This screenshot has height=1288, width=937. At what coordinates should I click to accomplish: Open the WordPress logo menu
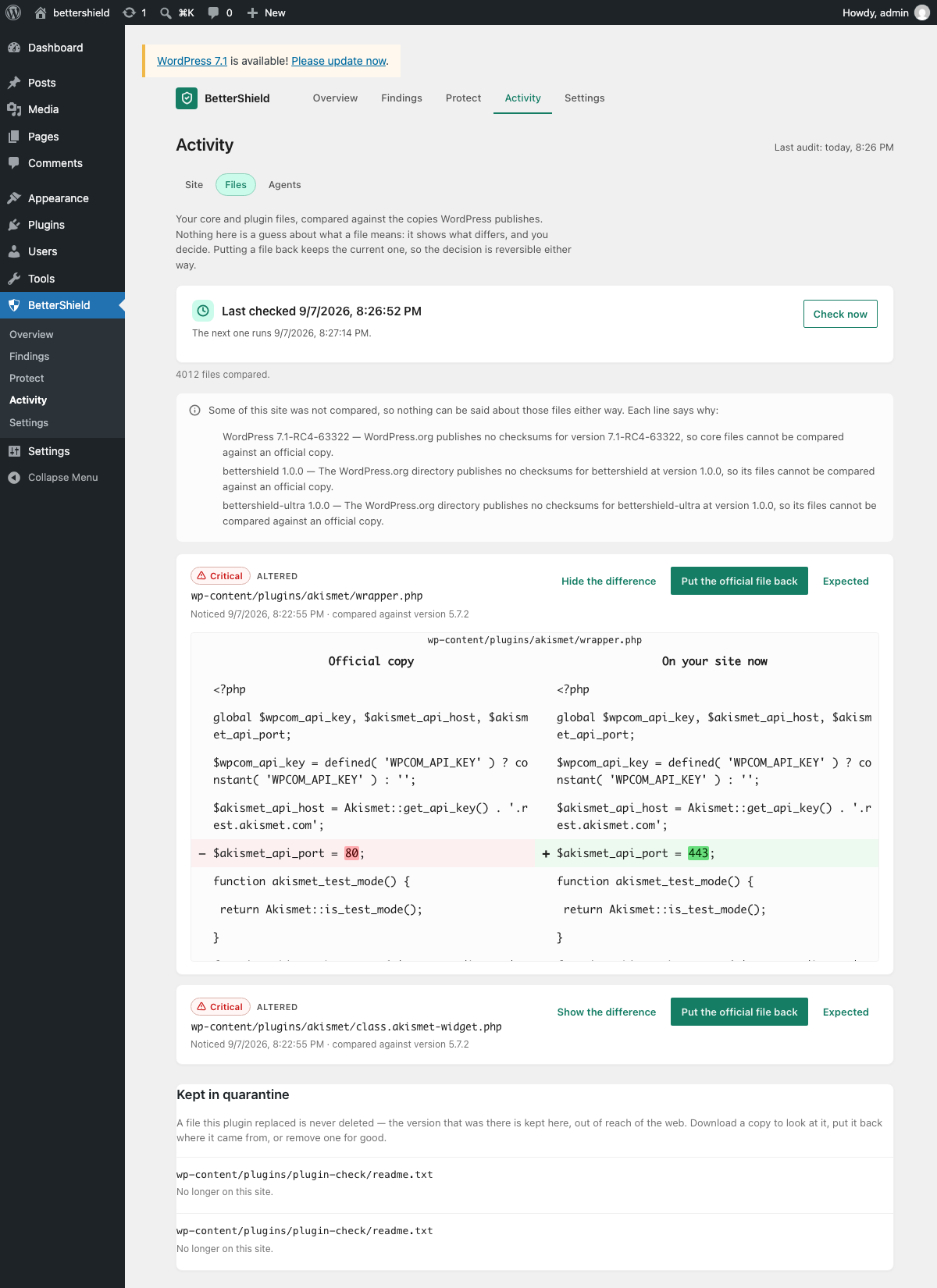(13, 12)
